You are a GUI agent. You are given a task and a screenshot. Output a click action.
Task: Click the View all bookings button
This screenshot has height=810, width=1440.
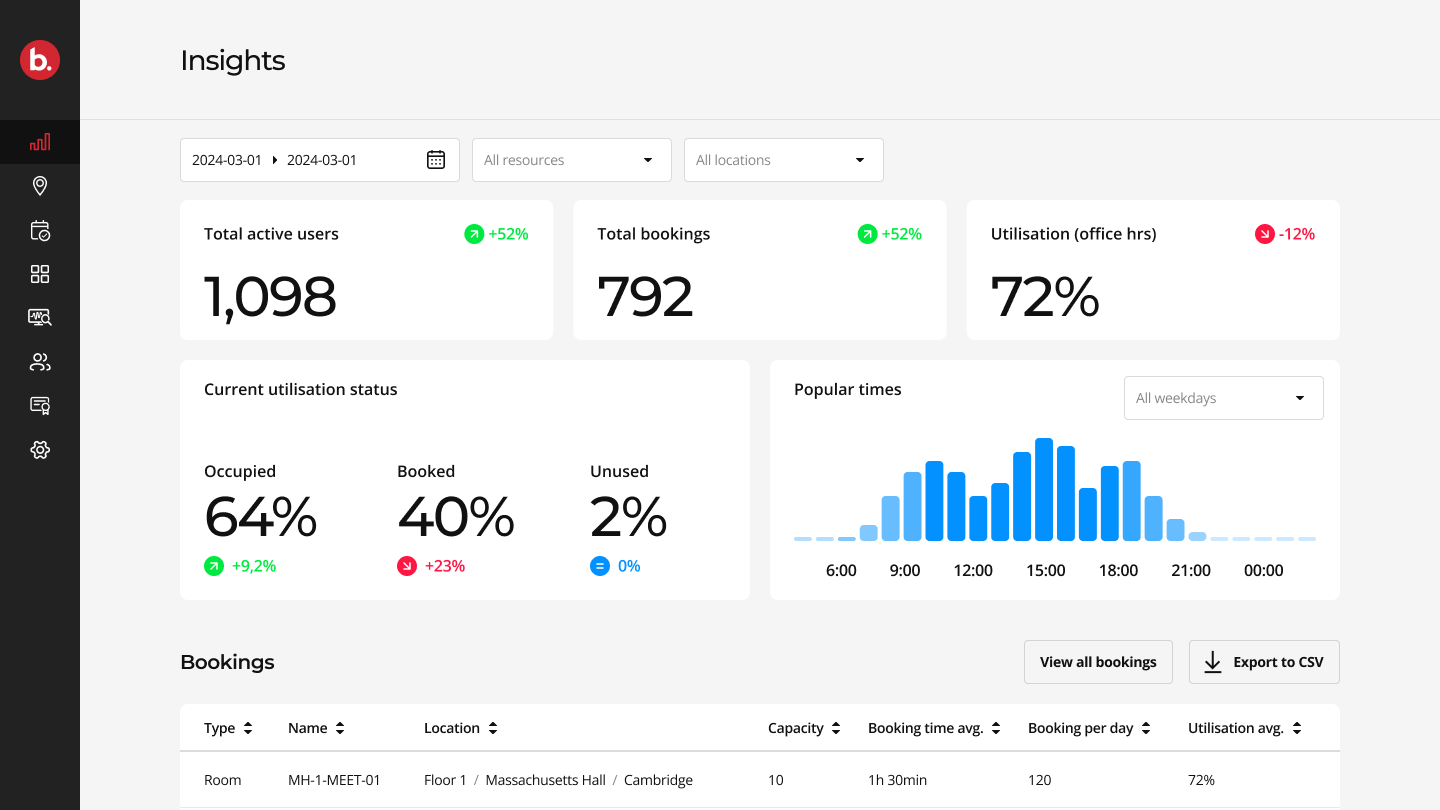(x=1098, y=661)
